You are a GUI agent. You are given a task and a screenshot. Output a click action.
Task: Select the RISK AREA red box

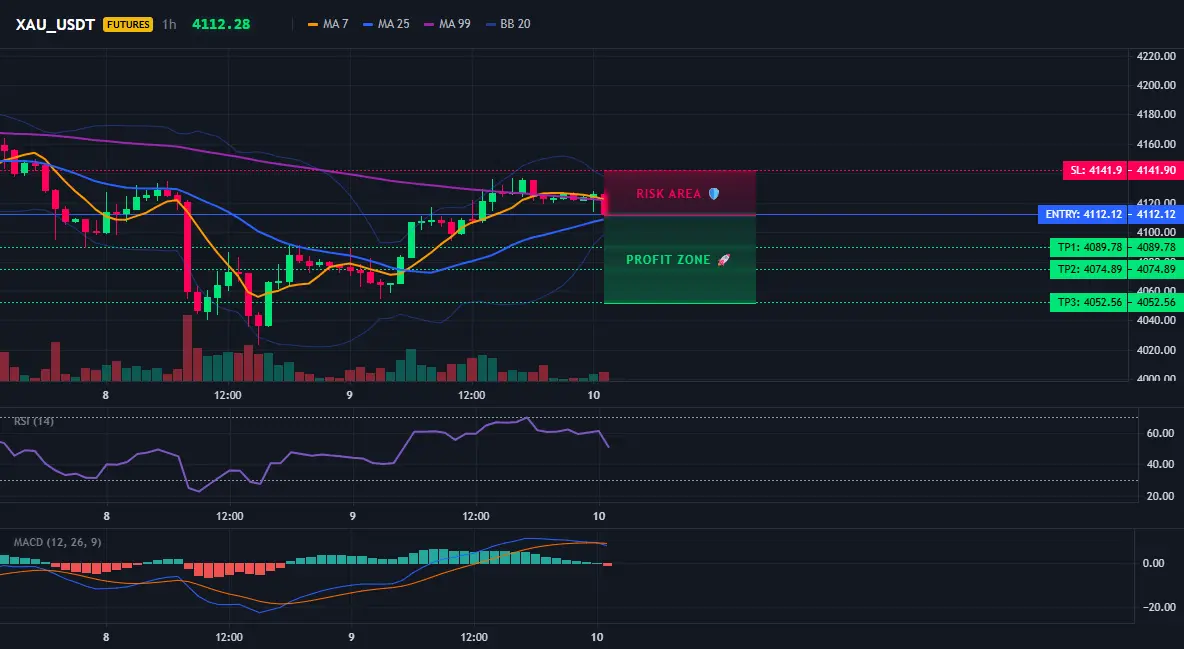tap(680, 193)
